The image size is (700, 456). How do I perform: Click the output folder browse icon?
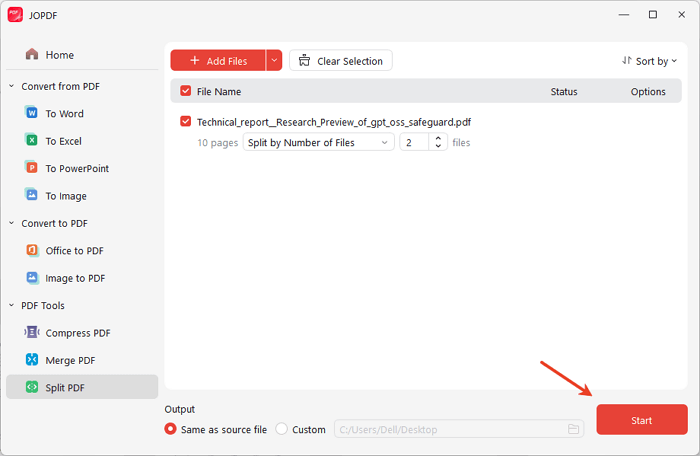point(573,429)
